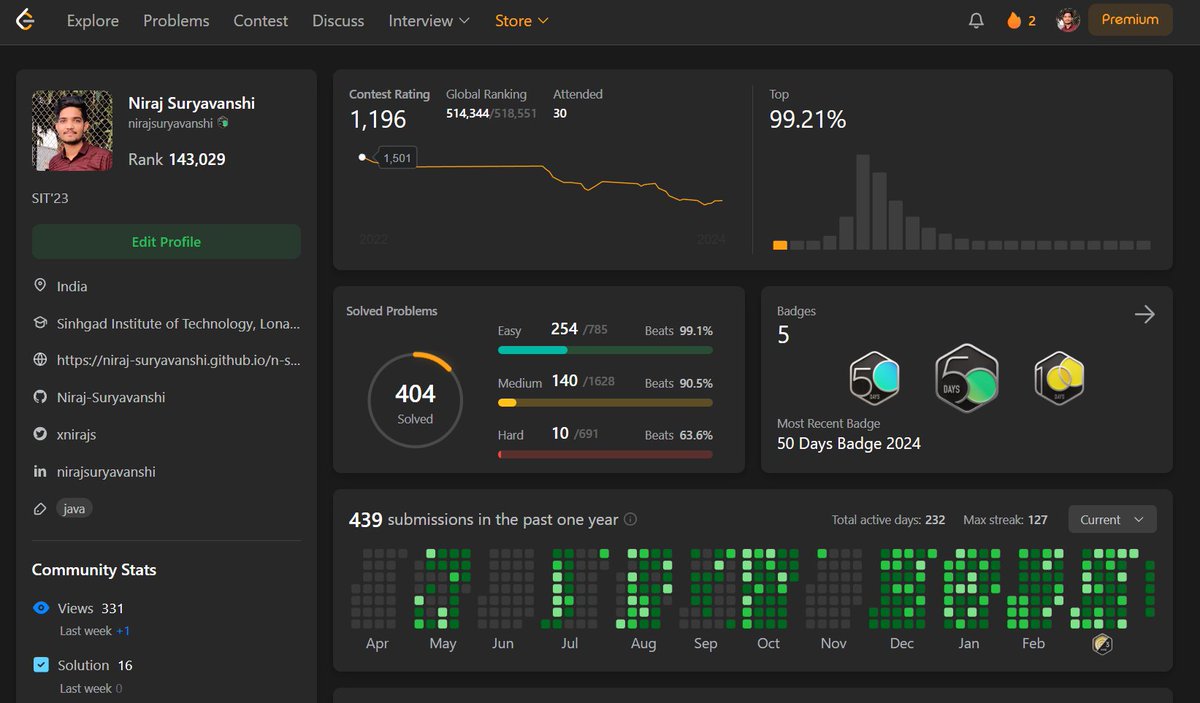The image size is (1200, 703).
Task: Click the Contest Rating value 1,196
Action: tap(378, 120)
